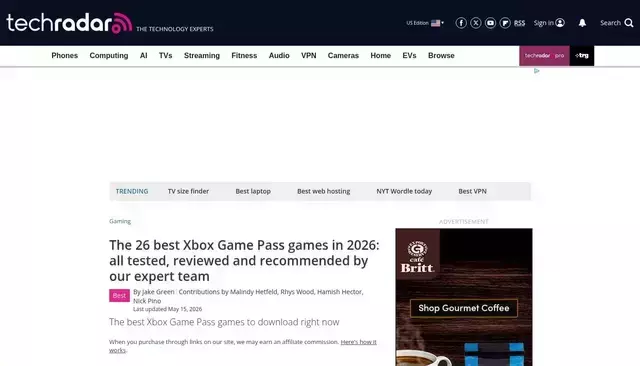Open the EVs menu item

click(409, 55)
